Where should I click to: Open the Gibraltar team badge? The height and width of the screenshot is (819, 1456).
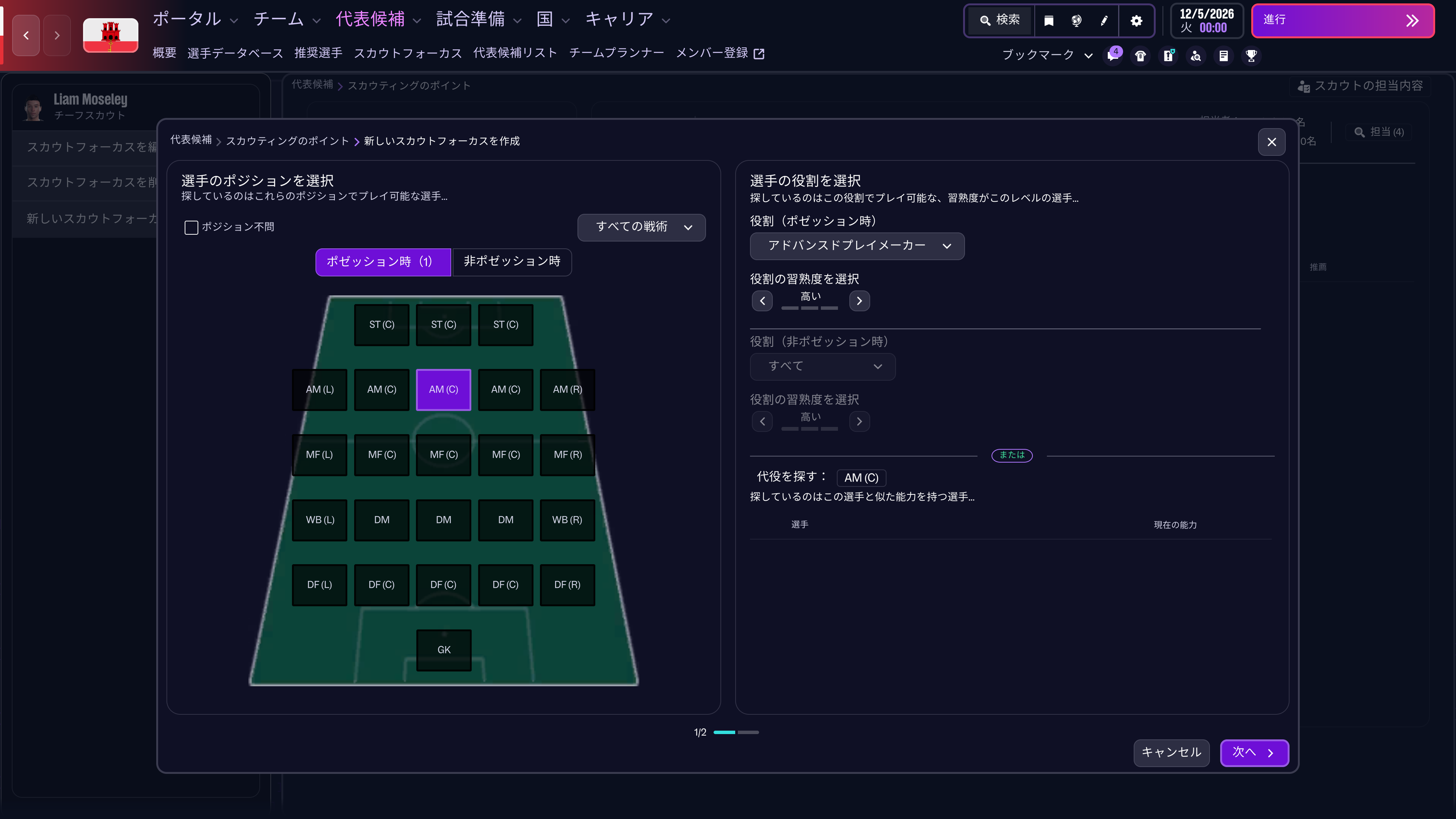[111, 35]
